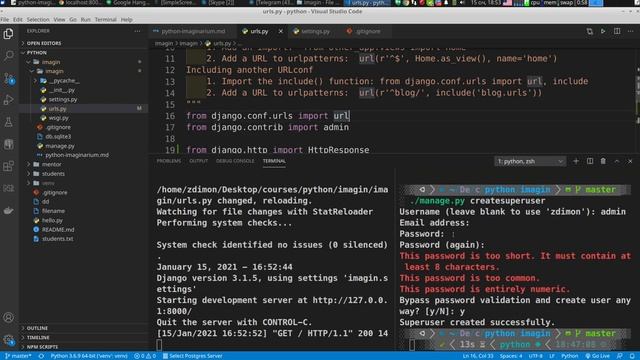
Task: Click UTF-8 encoding in status bar
Action: pos(536,356)
